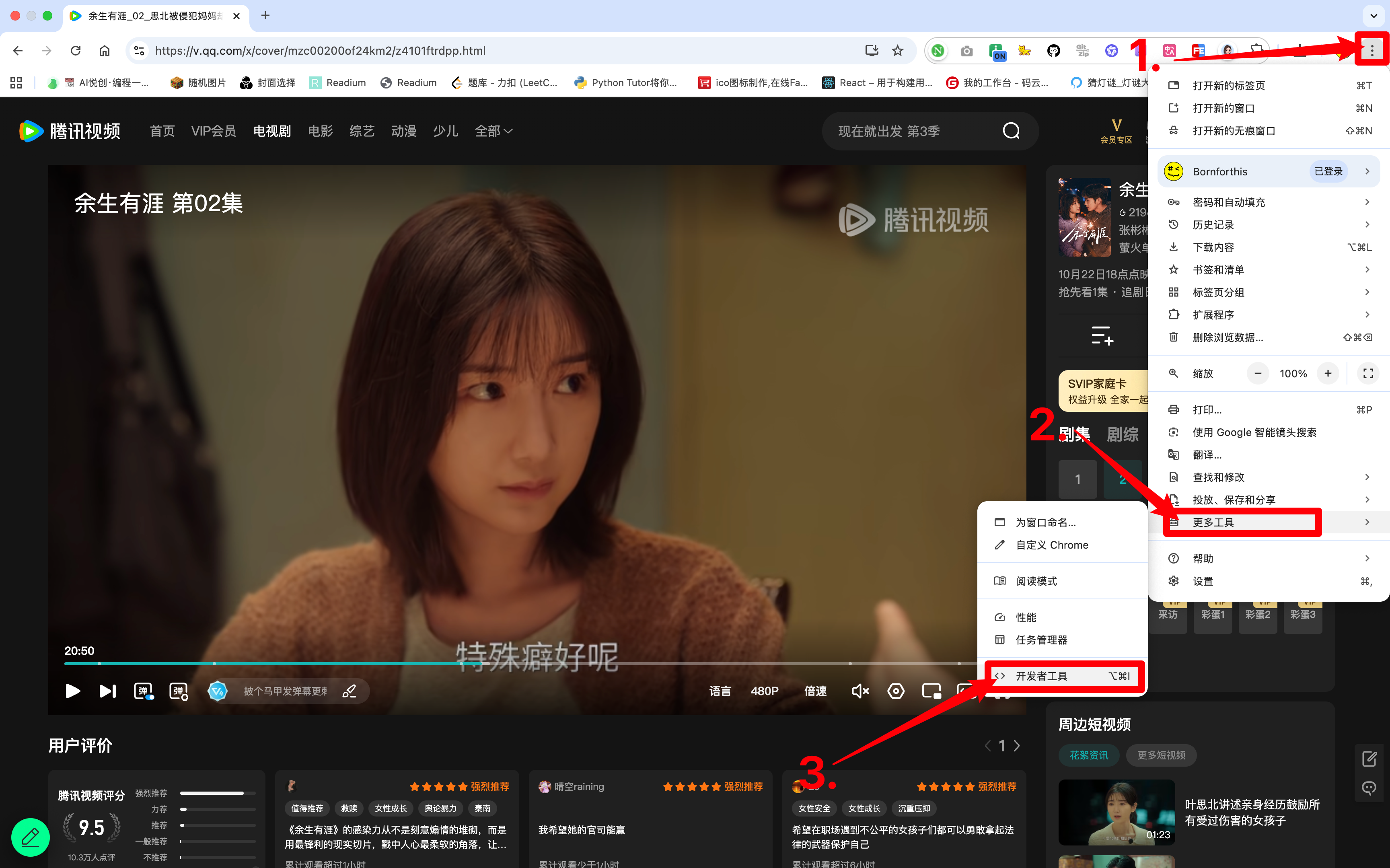Open the Bornforthis profile entry
Image resolution: width=1390 pixels, height=868 pixels.
coord(1269,171)
